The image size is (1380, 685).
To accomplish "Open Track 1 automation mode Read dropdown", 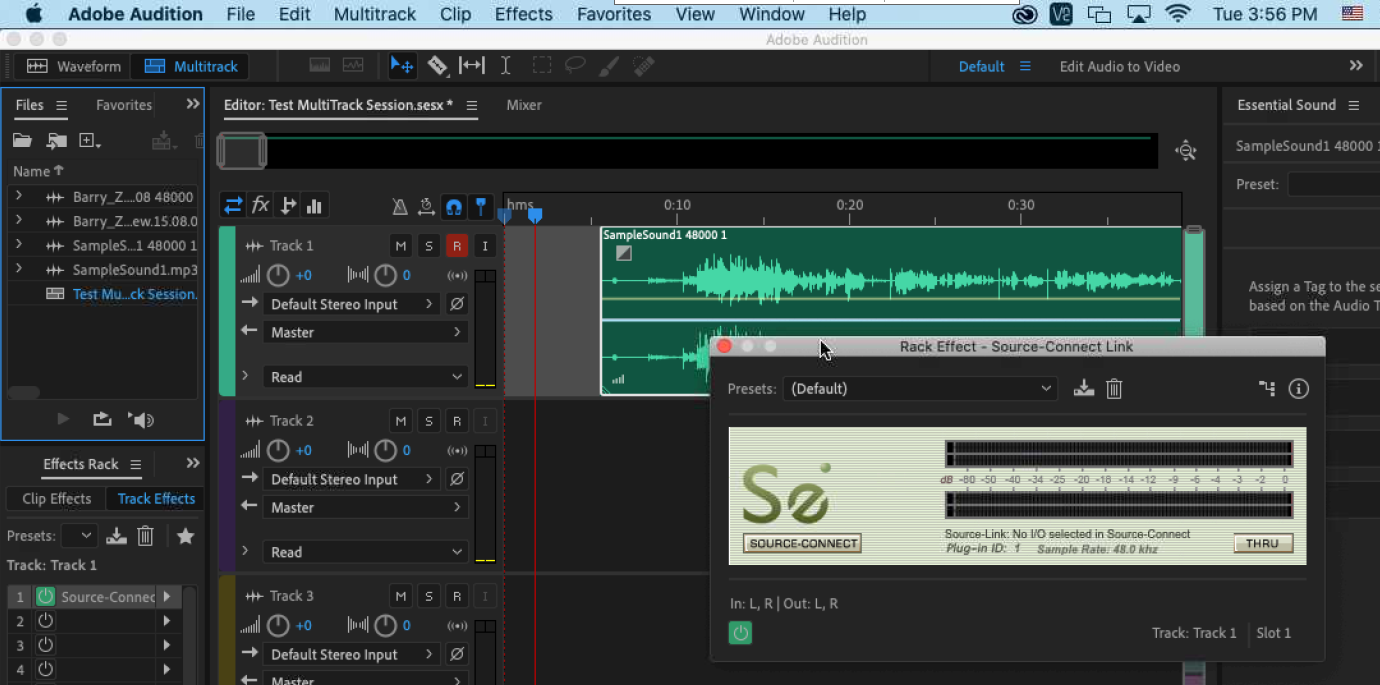I will pos(366,377).
